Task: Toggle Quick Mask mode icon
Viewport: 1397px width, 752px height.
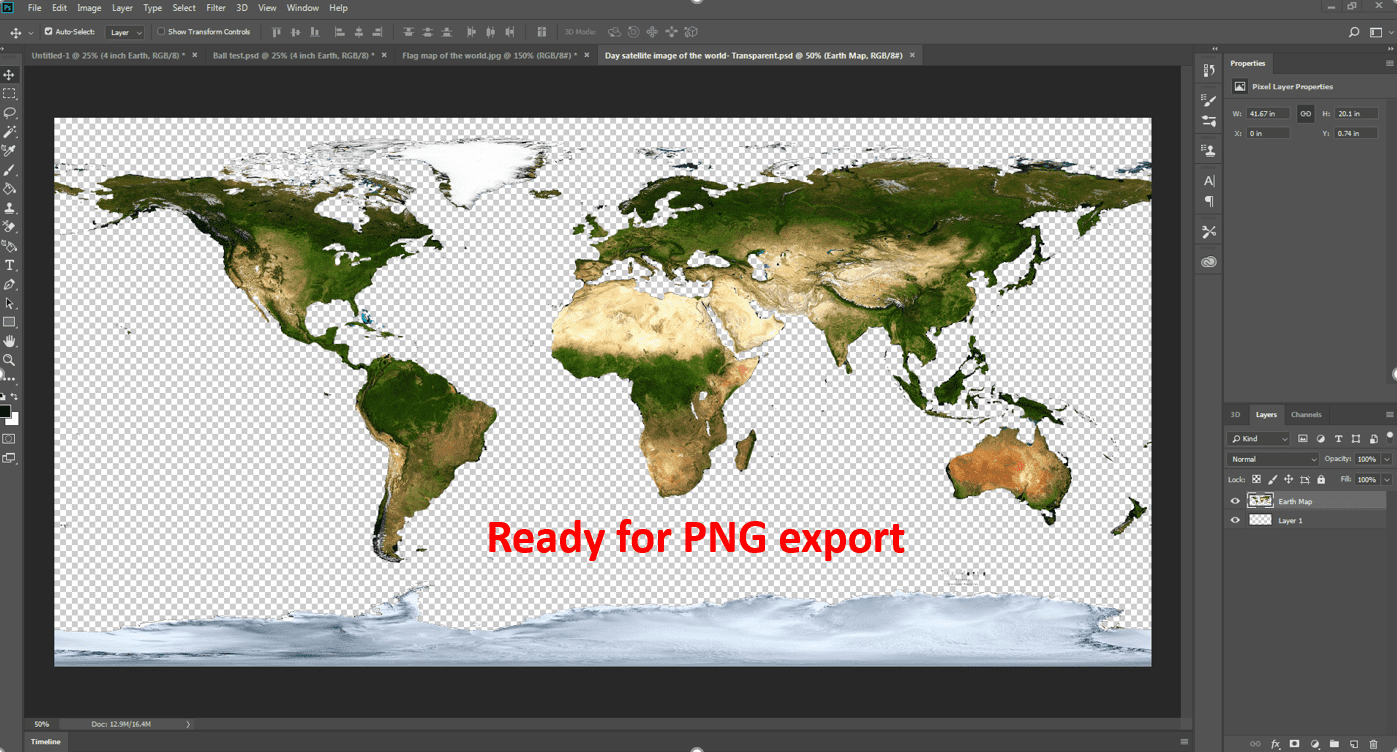Action: click(x=9, y=439)
